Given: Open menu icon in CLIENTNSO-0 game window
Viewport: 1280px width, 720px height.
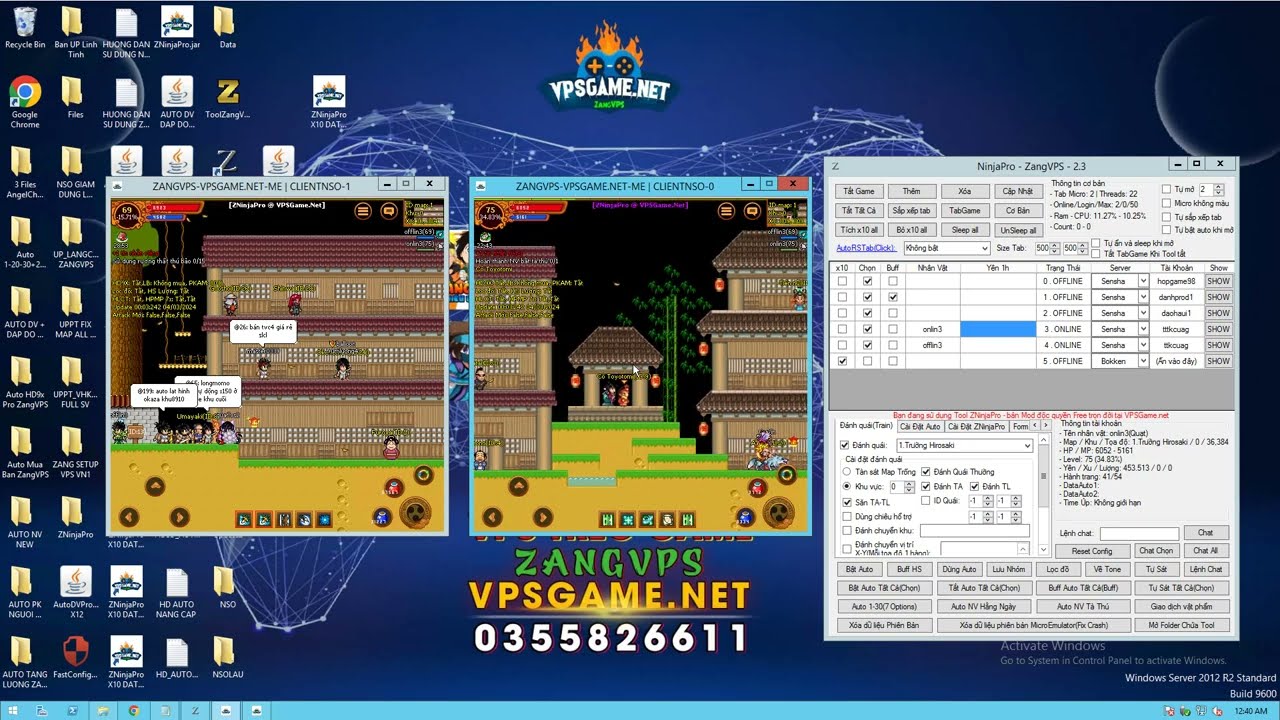Looking at the screenshot, I should (x=726, y=211).
